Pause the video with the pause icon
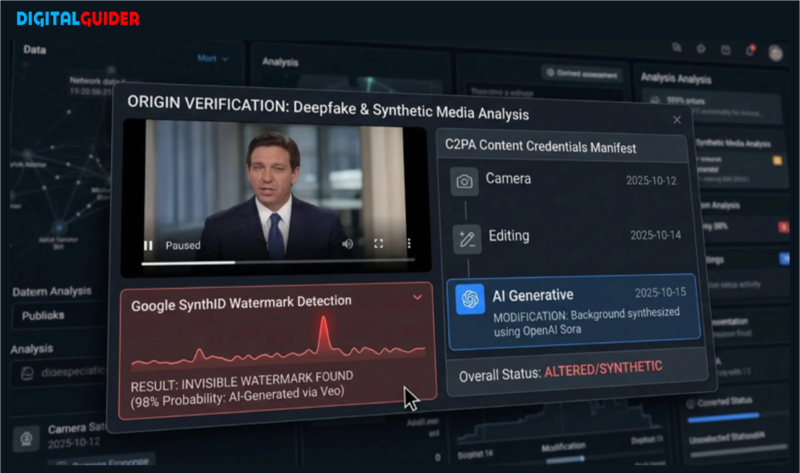800x473 pixels. point(148,245)
